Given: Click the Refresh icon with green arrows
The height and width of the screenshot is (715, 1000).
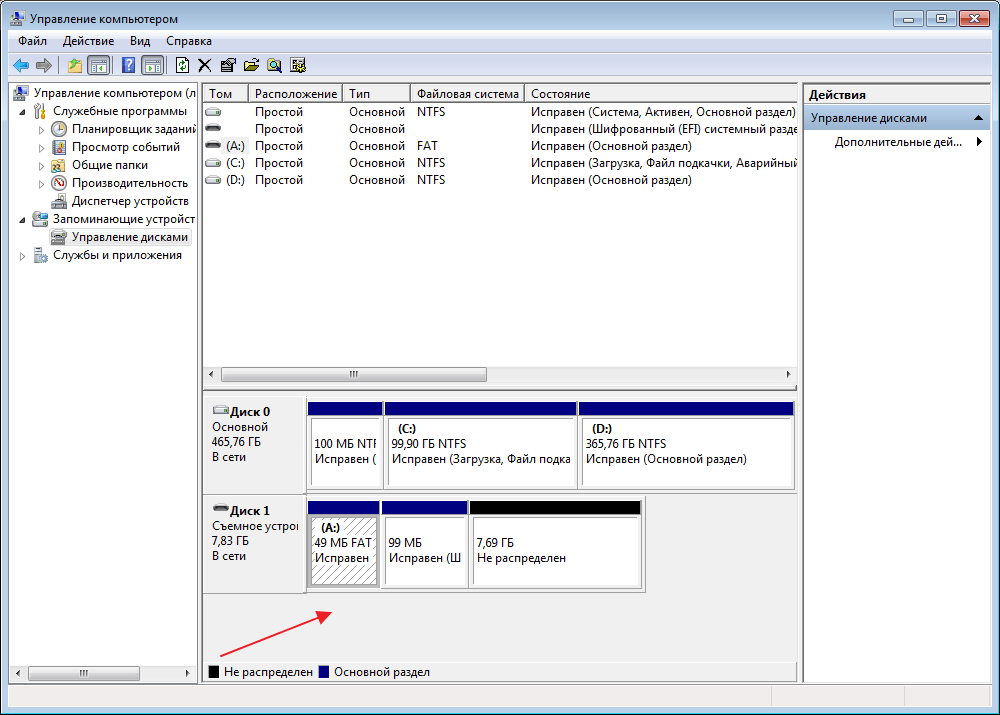Looking at the screenshot, I should click(x=182, y=65).
